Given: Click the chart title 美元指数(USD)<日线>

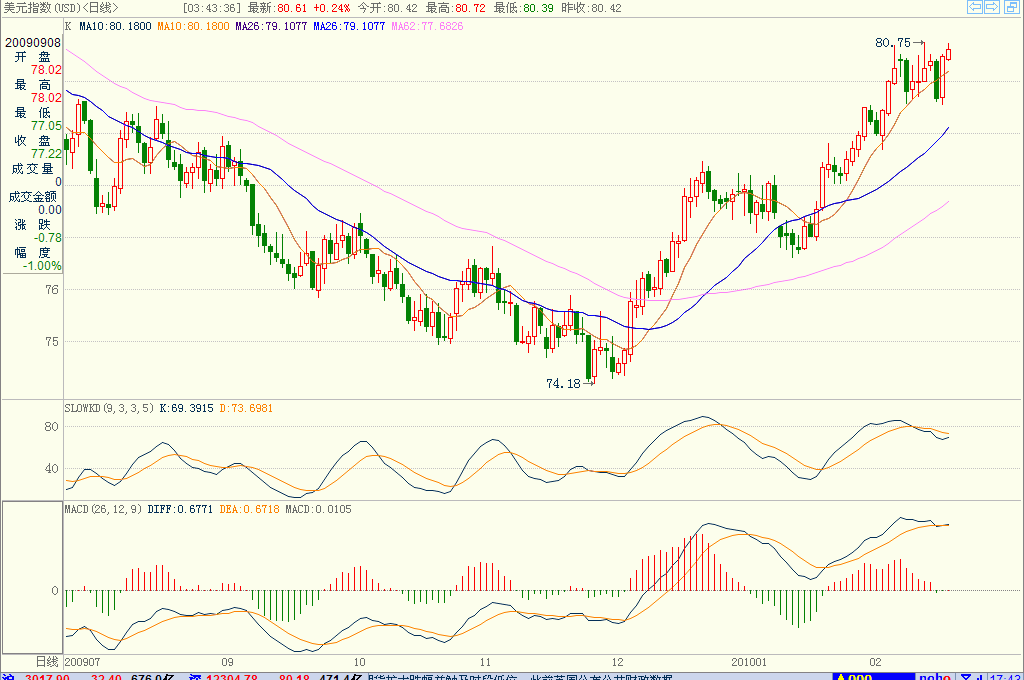Looking at the screenshot, I should [61, 8].
